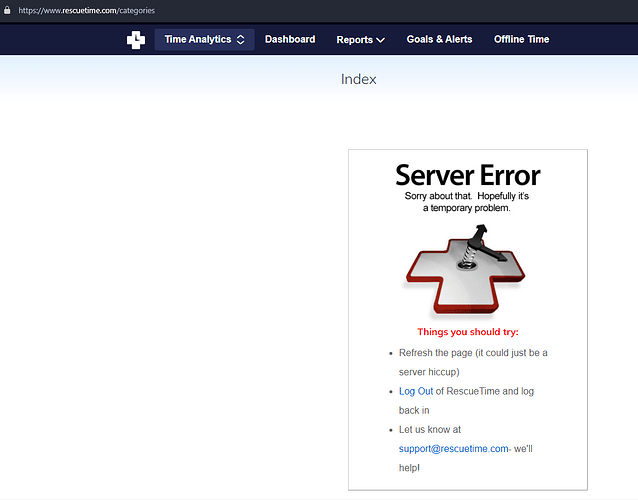Click the 'Things you should try:' text

coord(468,332)
